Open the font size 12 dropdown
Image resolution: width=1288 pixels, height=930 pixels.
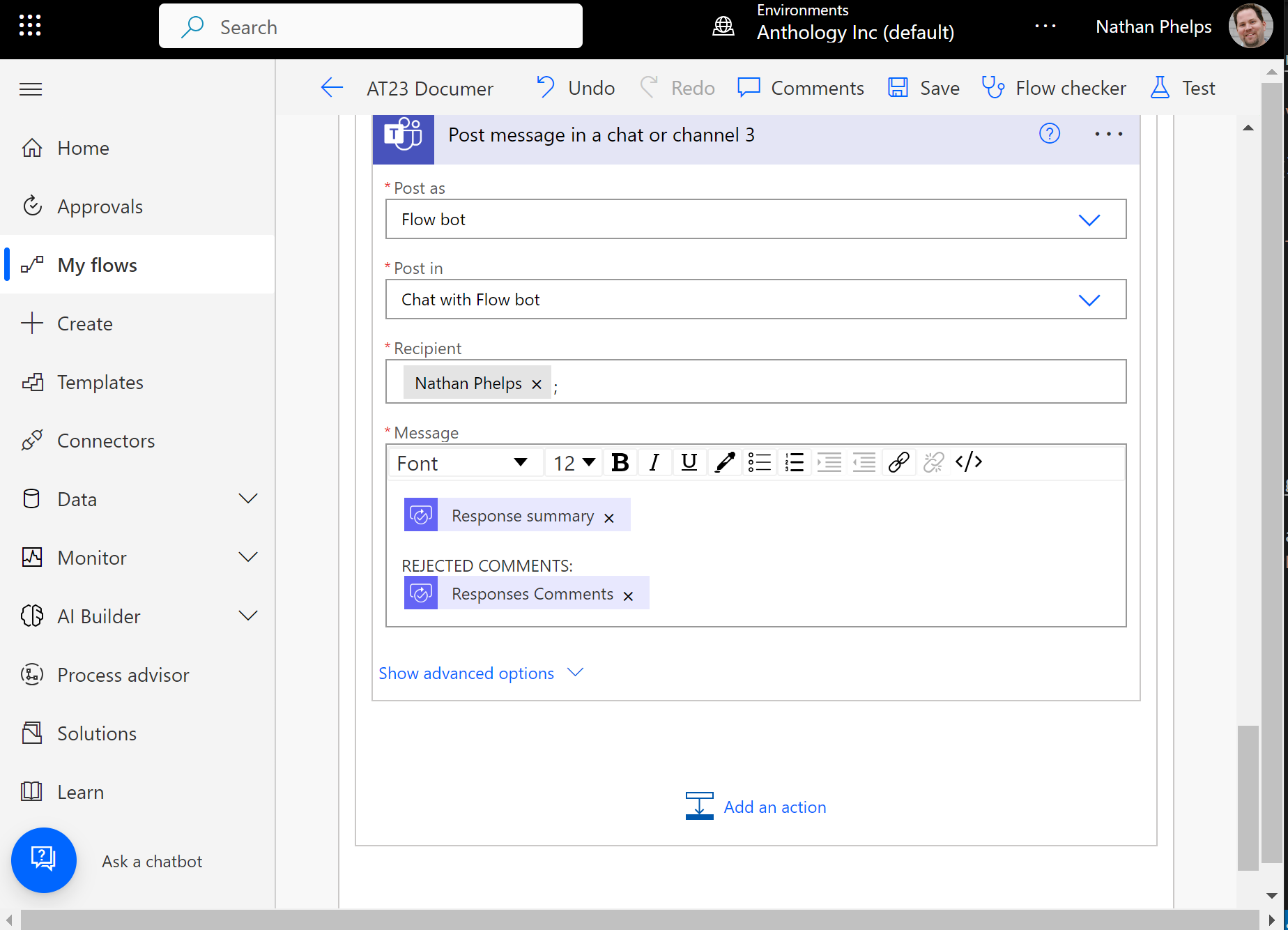coord(574,463)
